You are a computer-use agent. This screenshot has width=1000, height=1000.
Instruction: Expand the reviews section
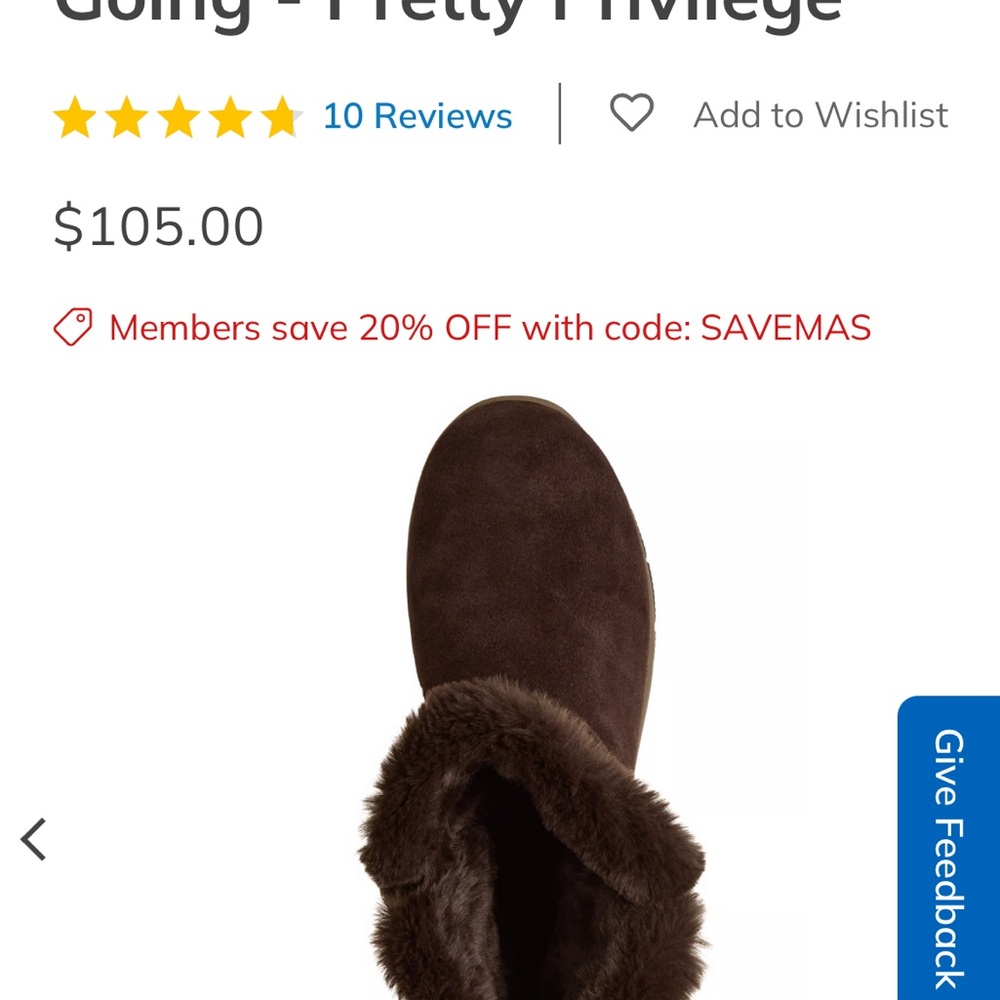(417, 117)
